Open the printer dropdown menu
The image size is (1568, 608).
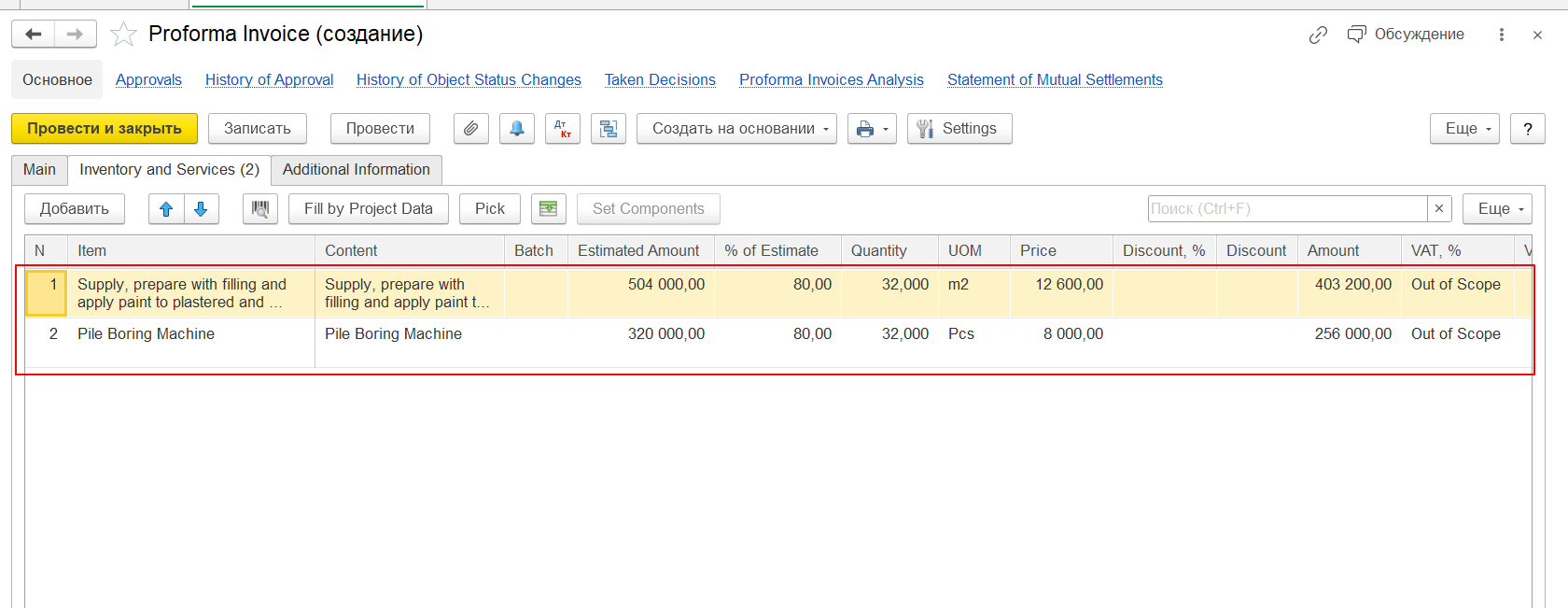click(872, 129)
